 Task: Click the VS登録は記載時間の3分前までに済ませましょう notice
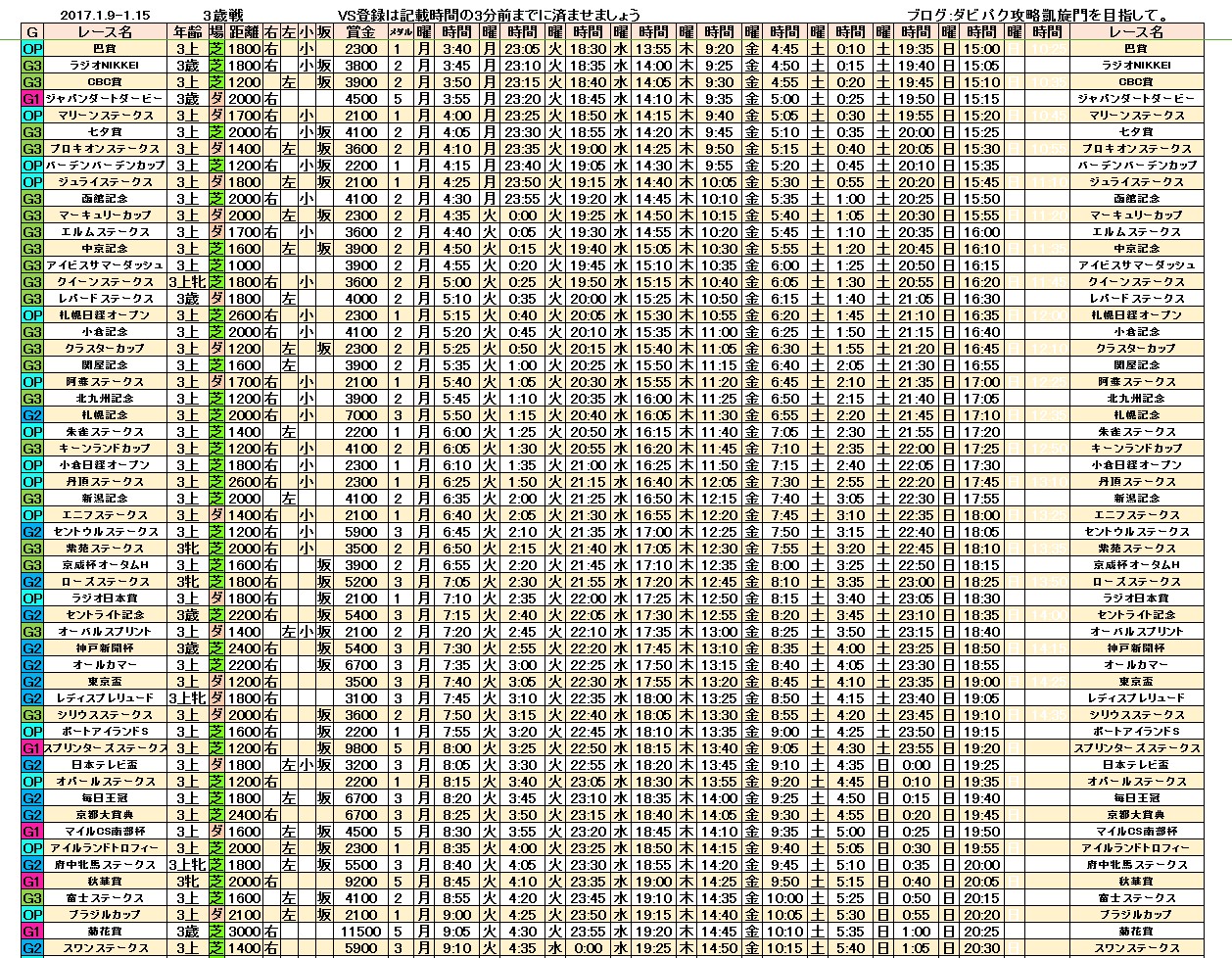(487, 15)
